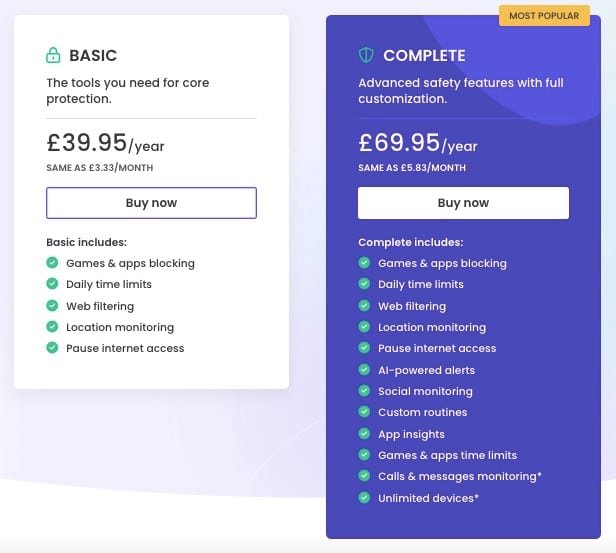Image resolution: width=616 pixels, height=553 pixels.
Task: Click checkmark beside Unlimited devices
Action: coord(364,497)
